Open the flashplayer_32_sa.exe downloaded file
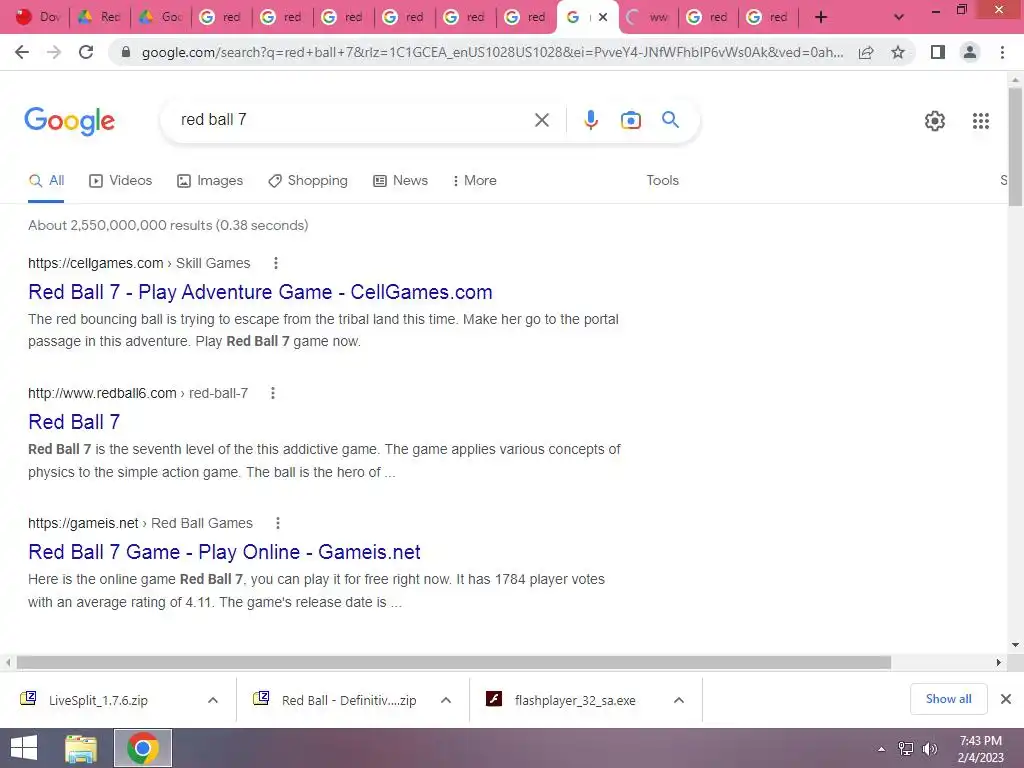1024x768 pixels. [575, 700]
